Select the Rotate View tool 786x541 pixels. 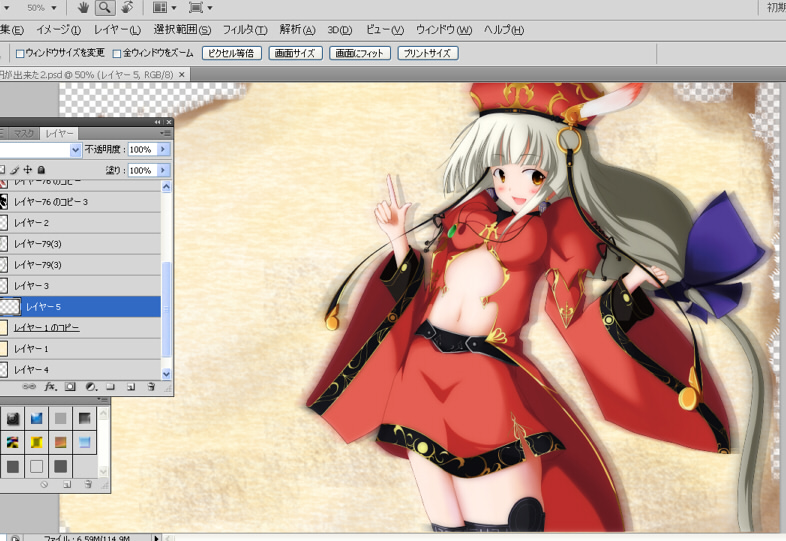click(127, 7)
